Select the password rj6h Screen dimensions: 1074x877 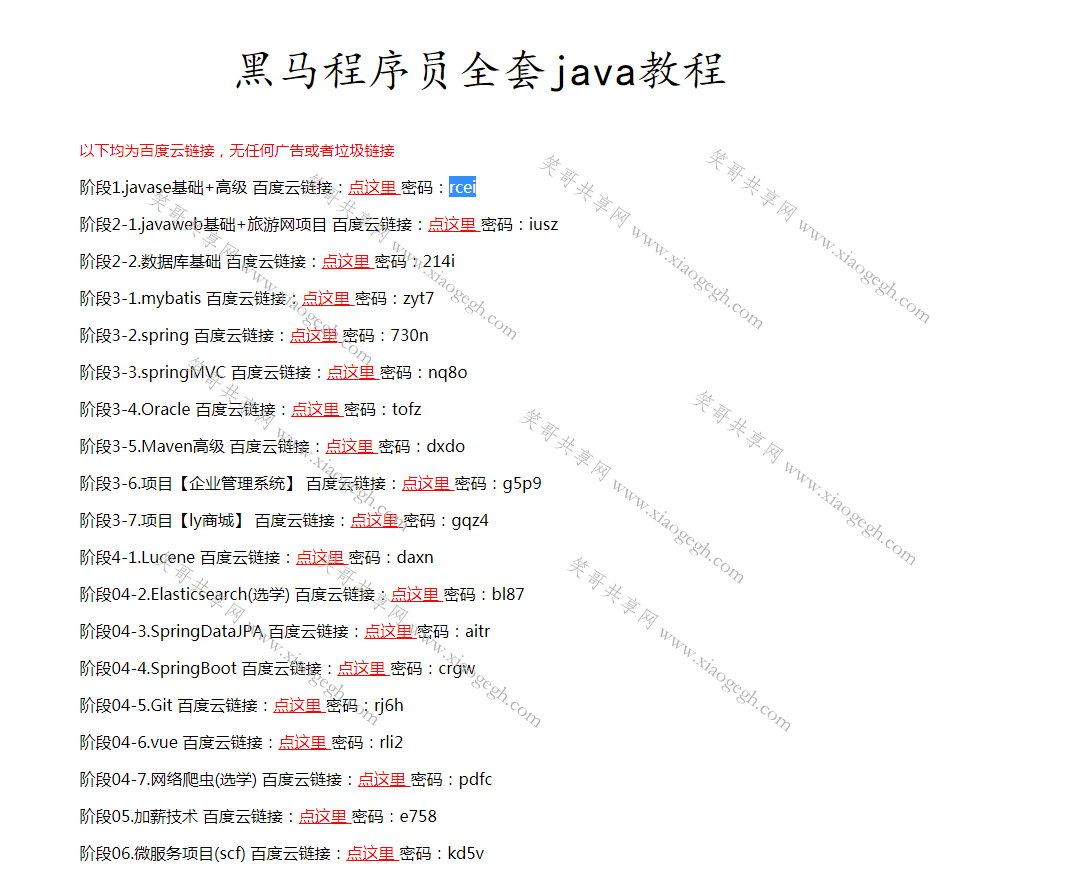tap(389, 706)
